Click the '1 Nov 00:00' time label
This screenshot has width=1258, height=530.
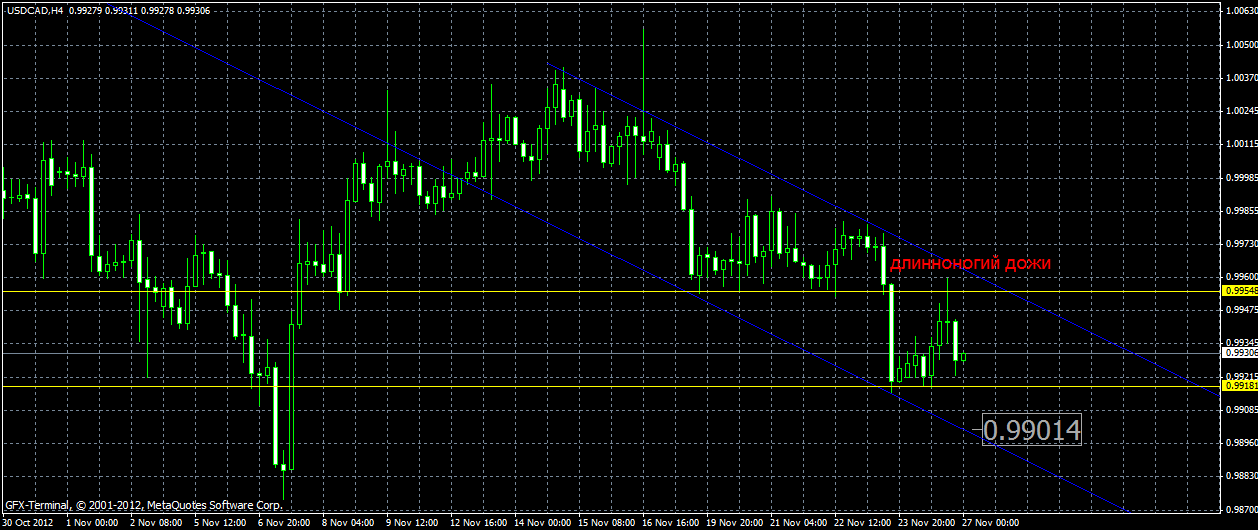(x=92, y=522)
